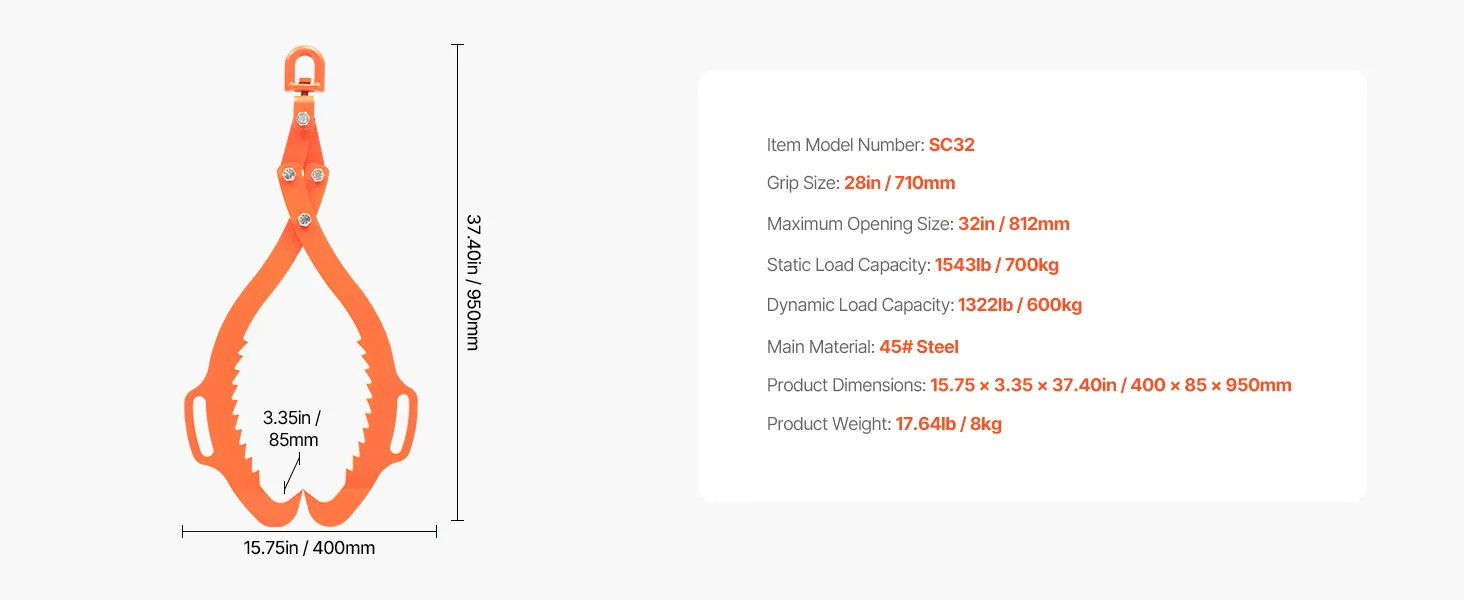This screenshot has width=1464, height=600.
Task: Click the Static Load Capacity 1543lb / 700kg value
Action: pyautogui.click(x=996, y=265)
